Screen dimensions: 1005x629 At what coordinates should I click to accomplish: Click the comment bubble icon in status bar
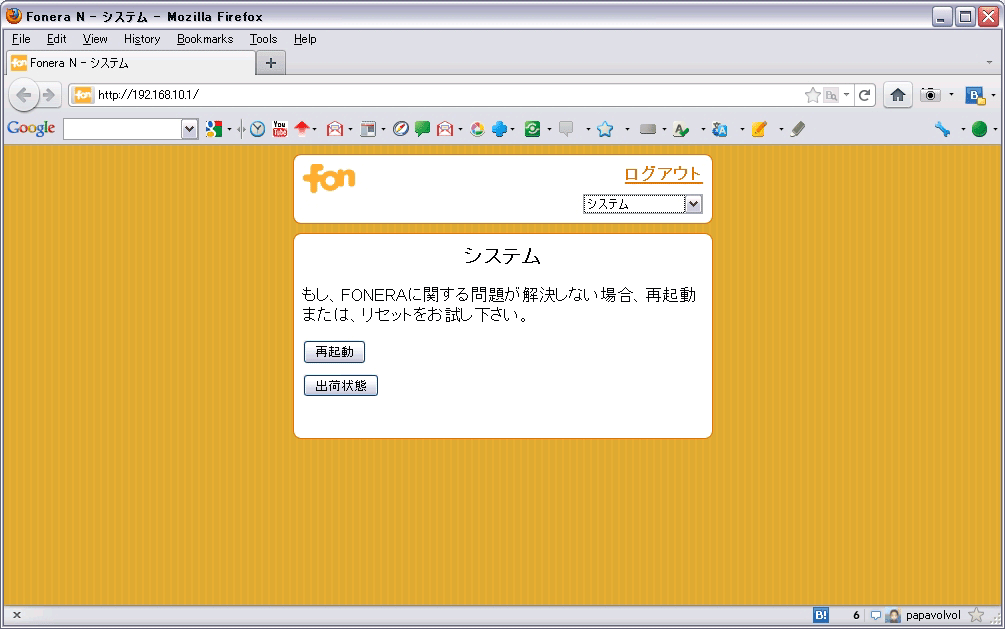click(876, 616)
